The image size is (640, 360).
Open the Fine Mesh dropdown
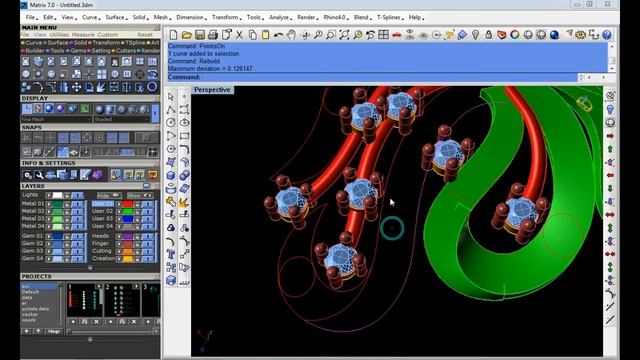[x=56, y=119]
